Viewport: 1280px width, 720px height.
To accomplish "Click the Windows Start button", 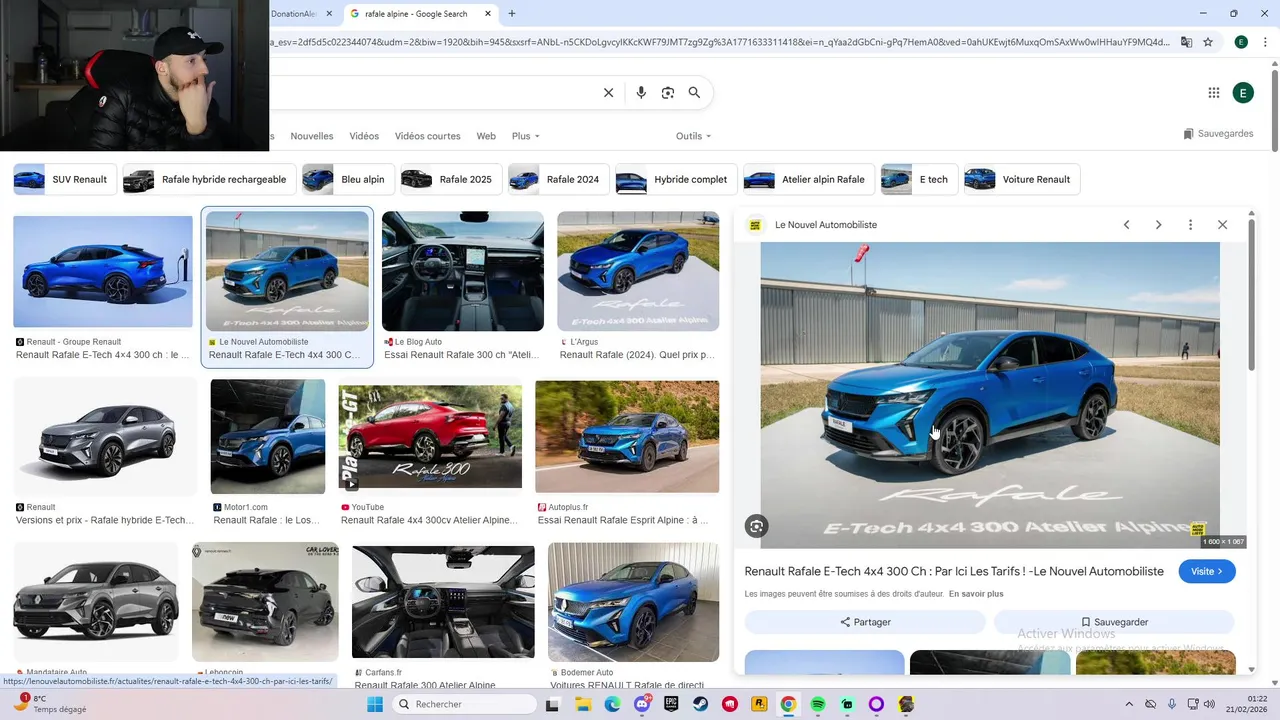I will 375,704.
